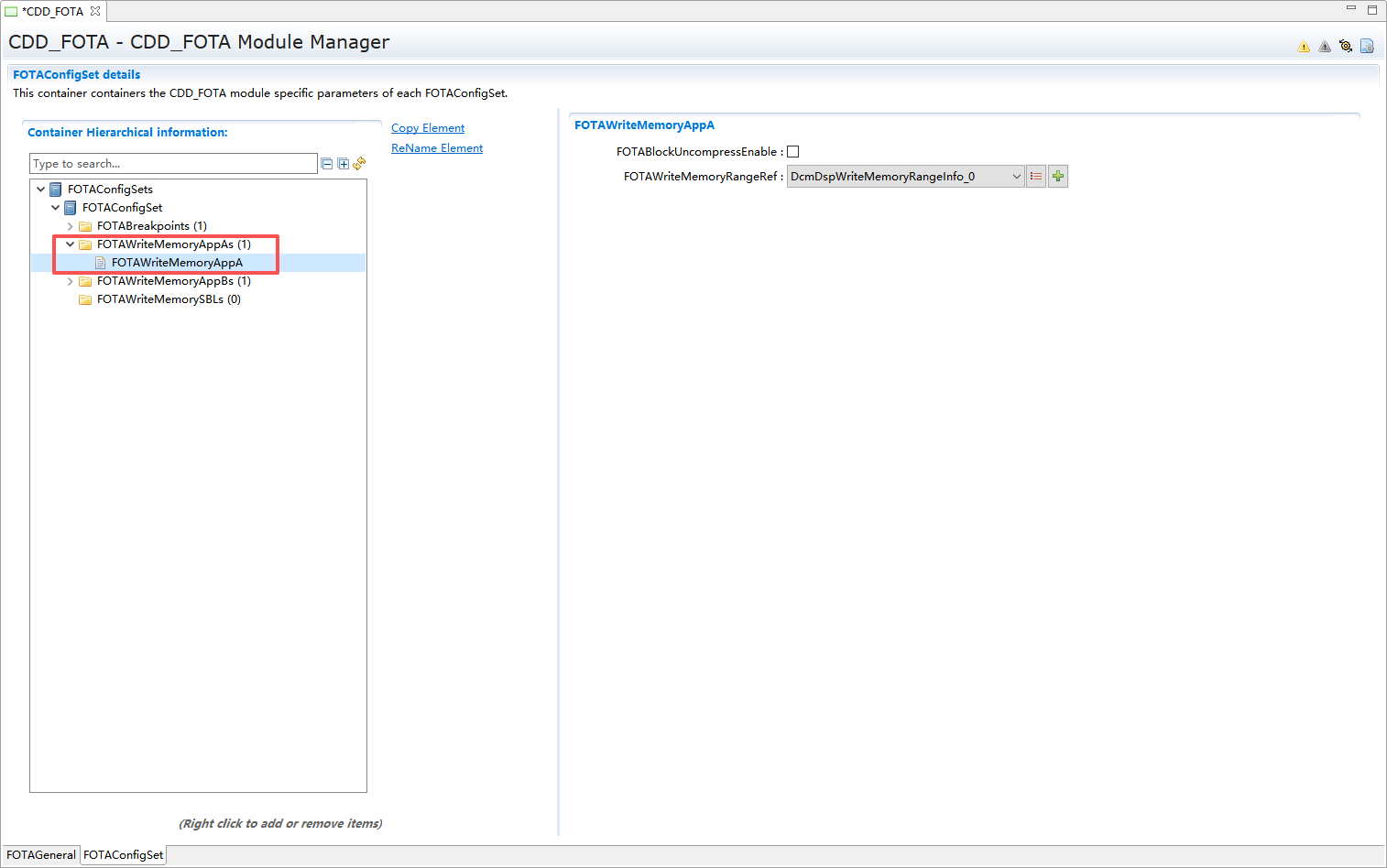Screen dimensions: 1387x868
Task: Enable FOTABlockUncompressEnable checkbox
Action: [x=793, y=152]
